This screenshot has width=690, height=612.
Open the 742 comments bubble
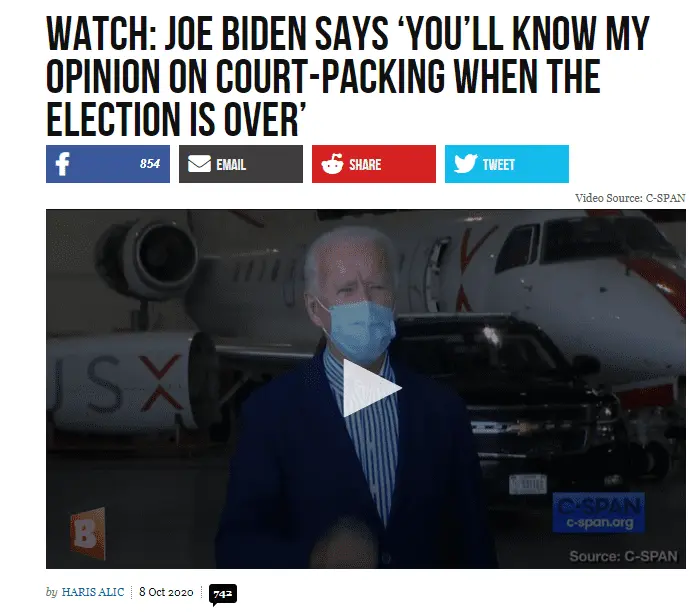223,594
